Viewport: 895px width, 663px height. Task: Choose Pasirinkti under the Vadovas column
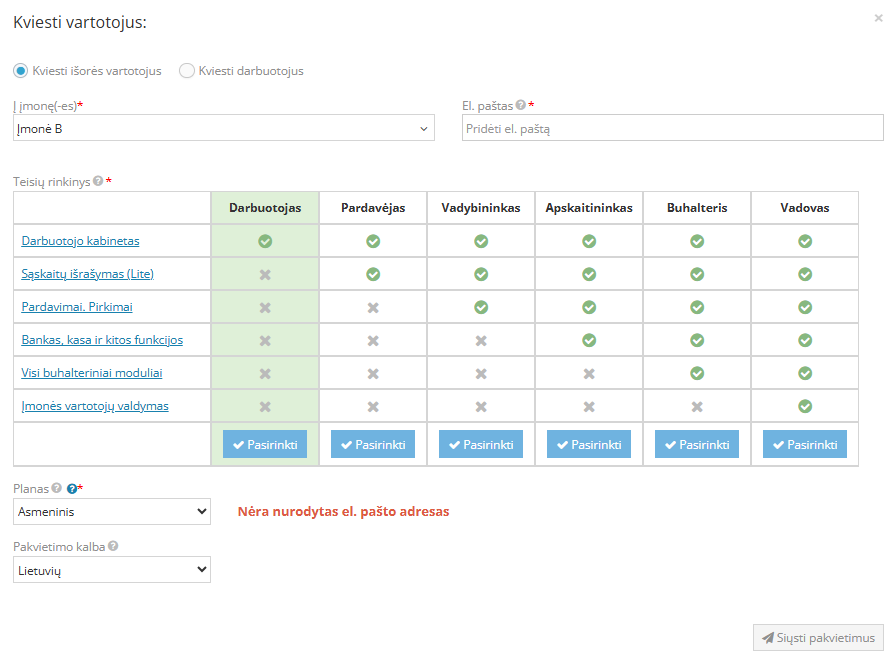pos(805,444)
